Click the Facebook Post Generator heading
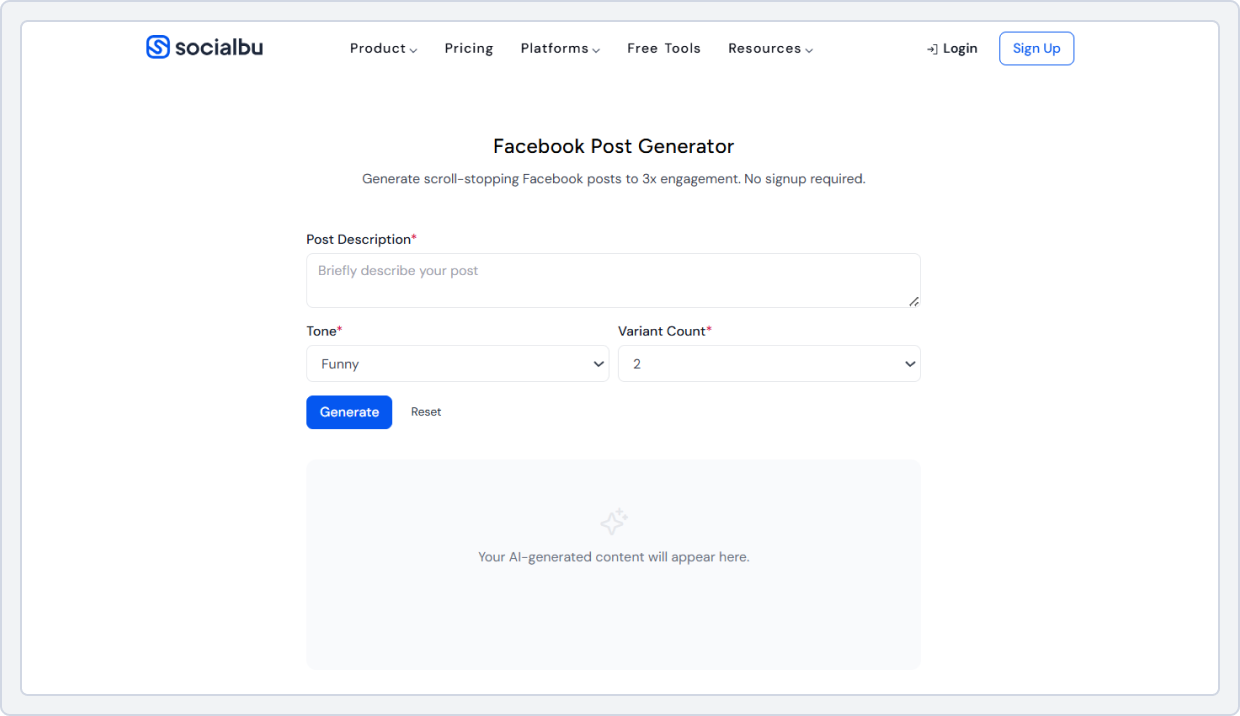 (x=614, y=146)
